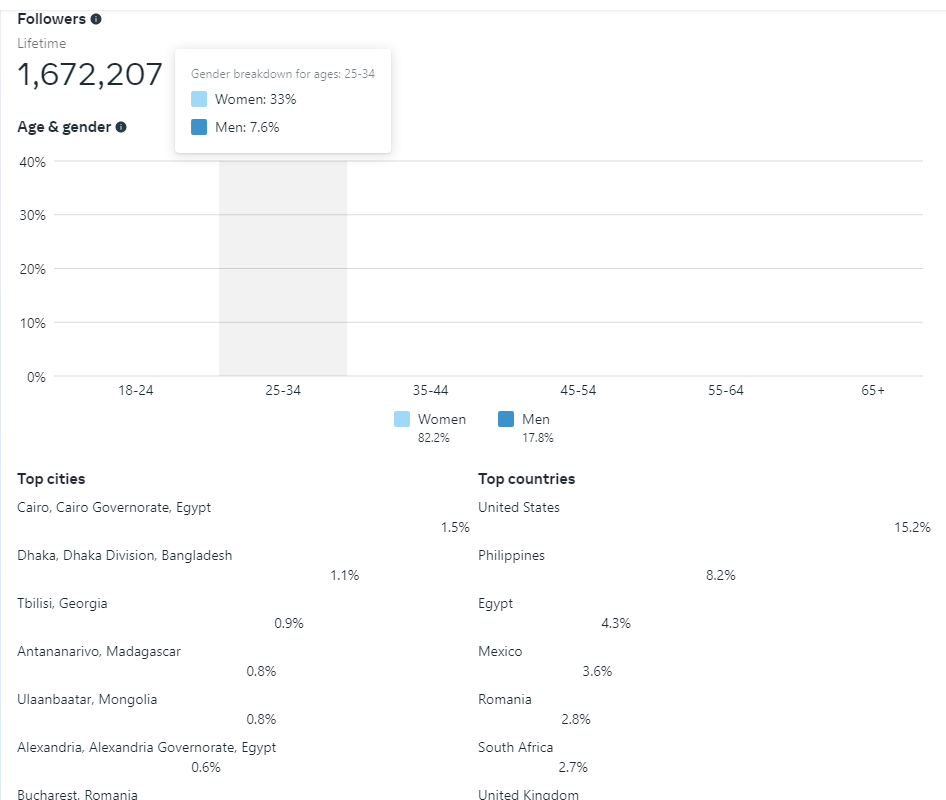
Task: Click the 18-24 age axis label
Action: 136,390
